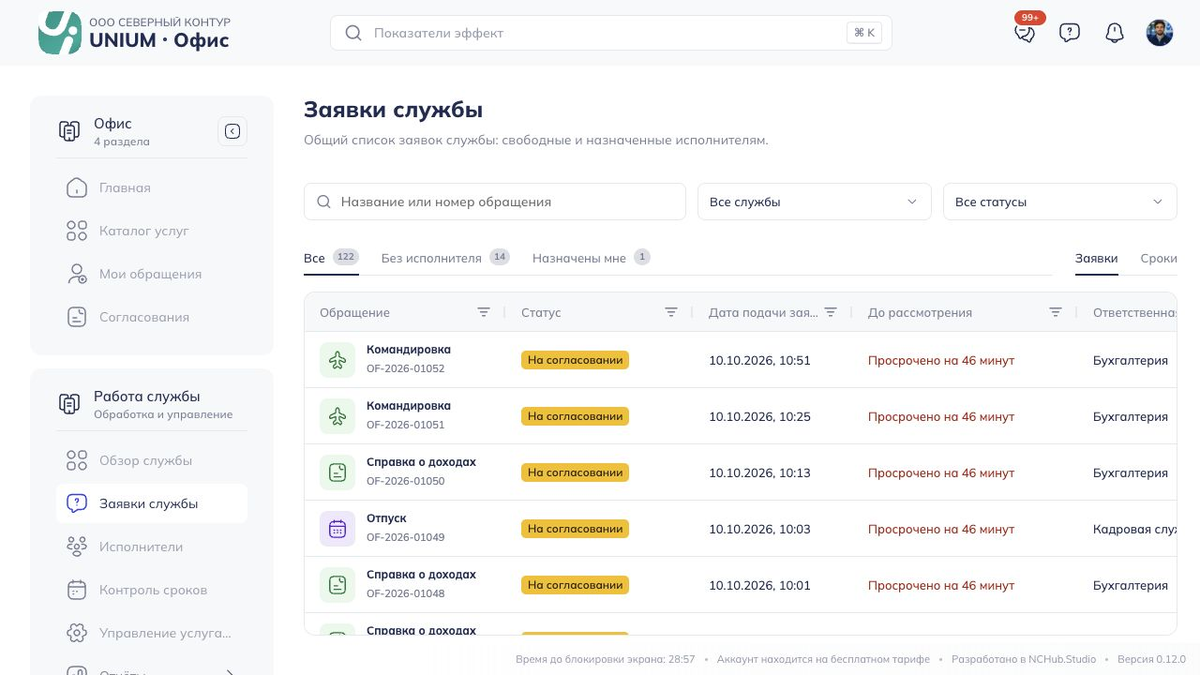Open Контроль сроков in sidebar
1200x675 pixels.
coord(152,590)
